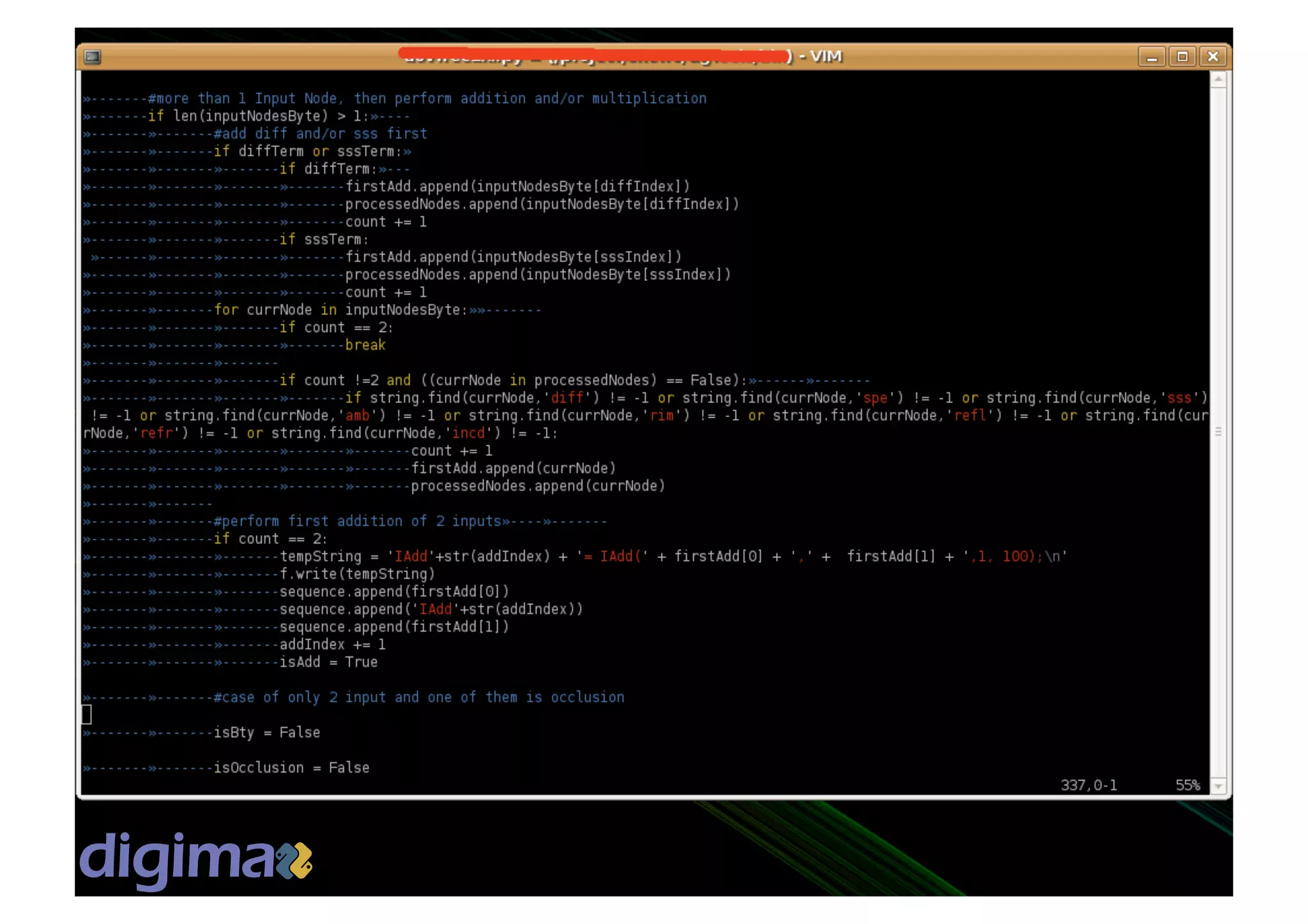Viewport: 1308px width, 924px height.
Task: Click the vertical scrollbar grip handle
Action: pos(1219,432)
